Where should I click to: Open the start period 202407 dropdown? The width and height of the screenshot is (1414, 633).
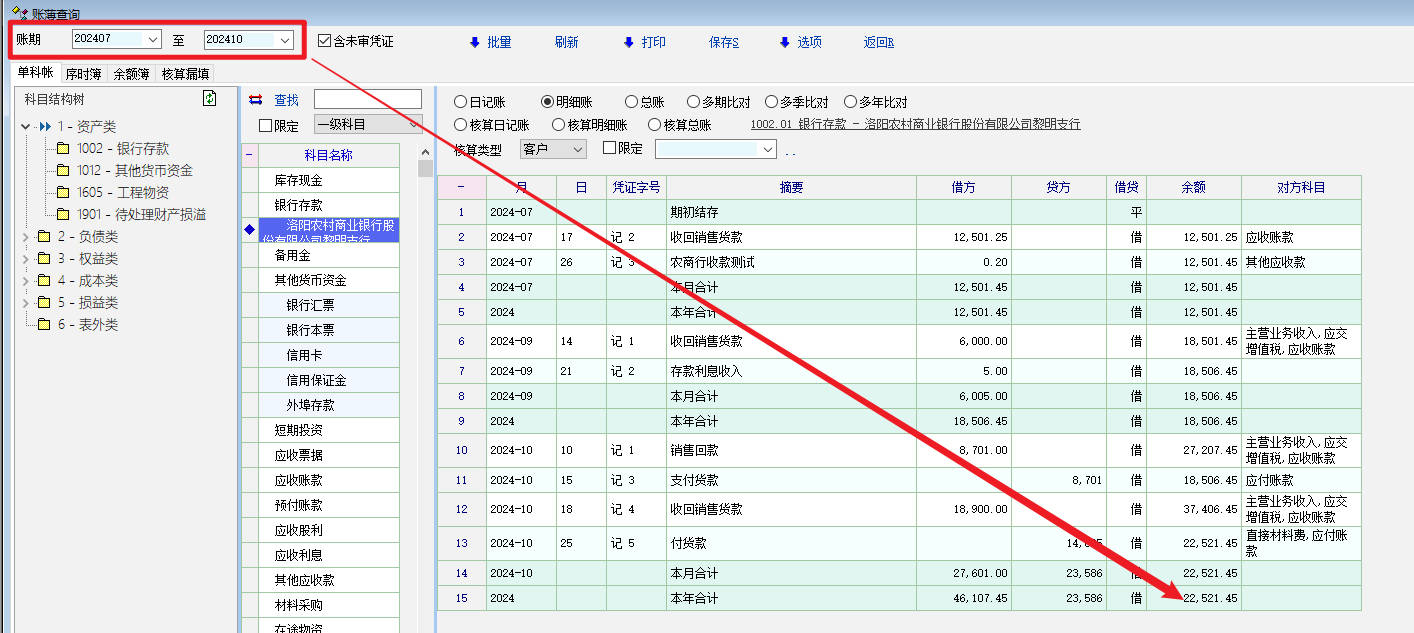(x=153, y=40)
